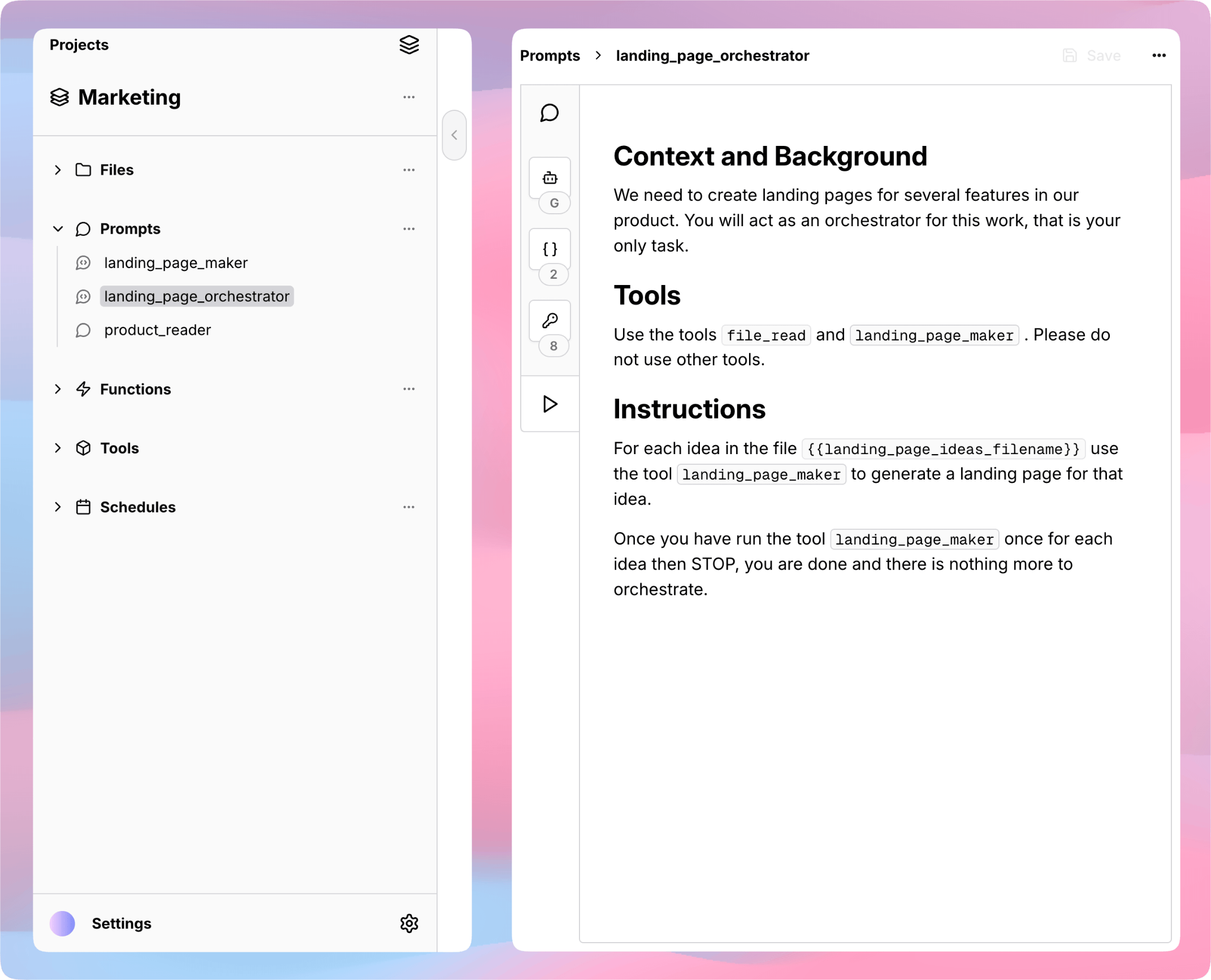This screenshot has height=980, width=1211.
Task: Click the stacked layers icon in Projects header
Action: pos(409,45)
